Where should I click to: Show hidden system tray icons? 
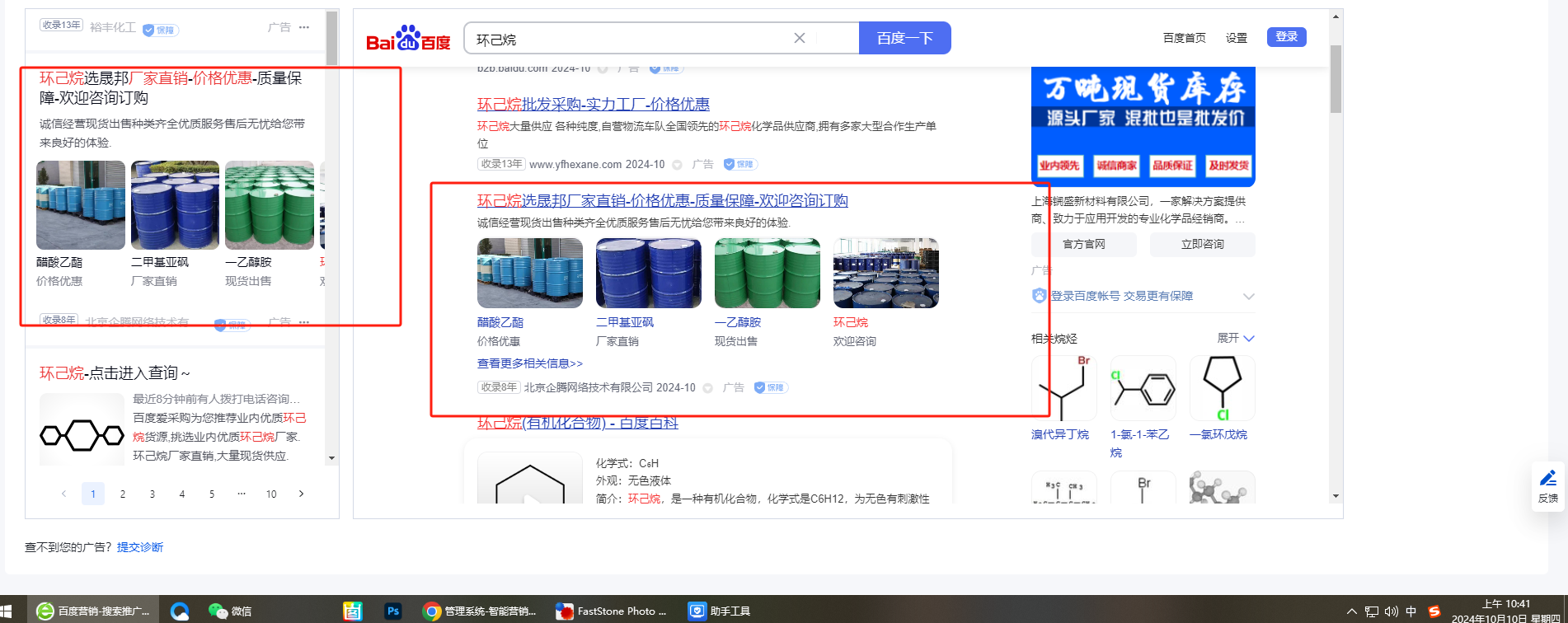pyautogui.click(x=1351, y=611)
